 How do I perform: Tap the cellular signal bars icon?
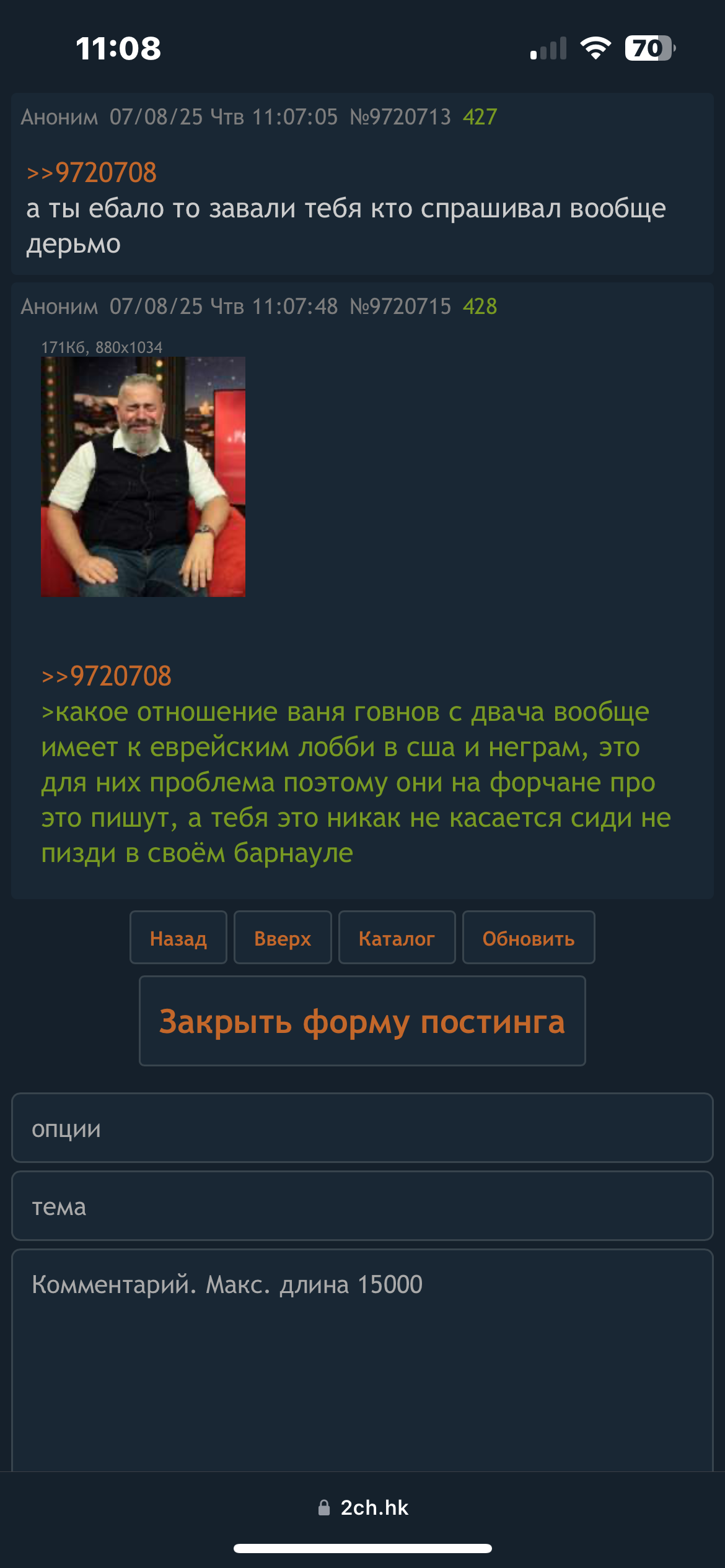click(x=548, y=48)
